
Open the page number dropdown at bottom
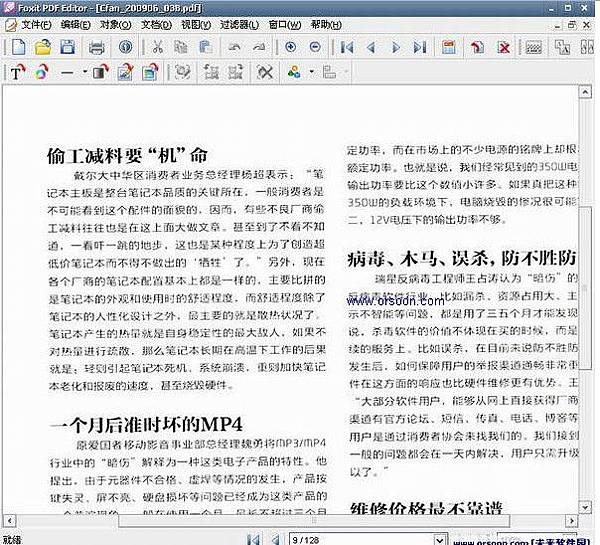[x=440, y=540]
